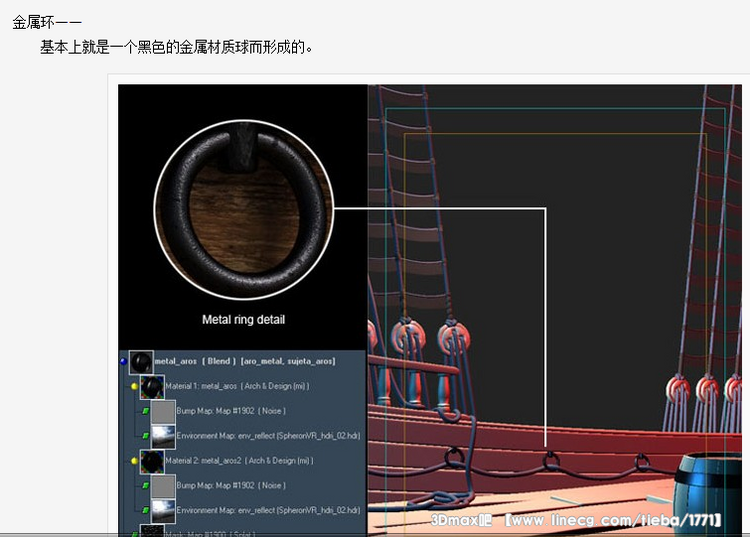Click the yellow sphere icon for Material 1

click(x=134, y=386)
